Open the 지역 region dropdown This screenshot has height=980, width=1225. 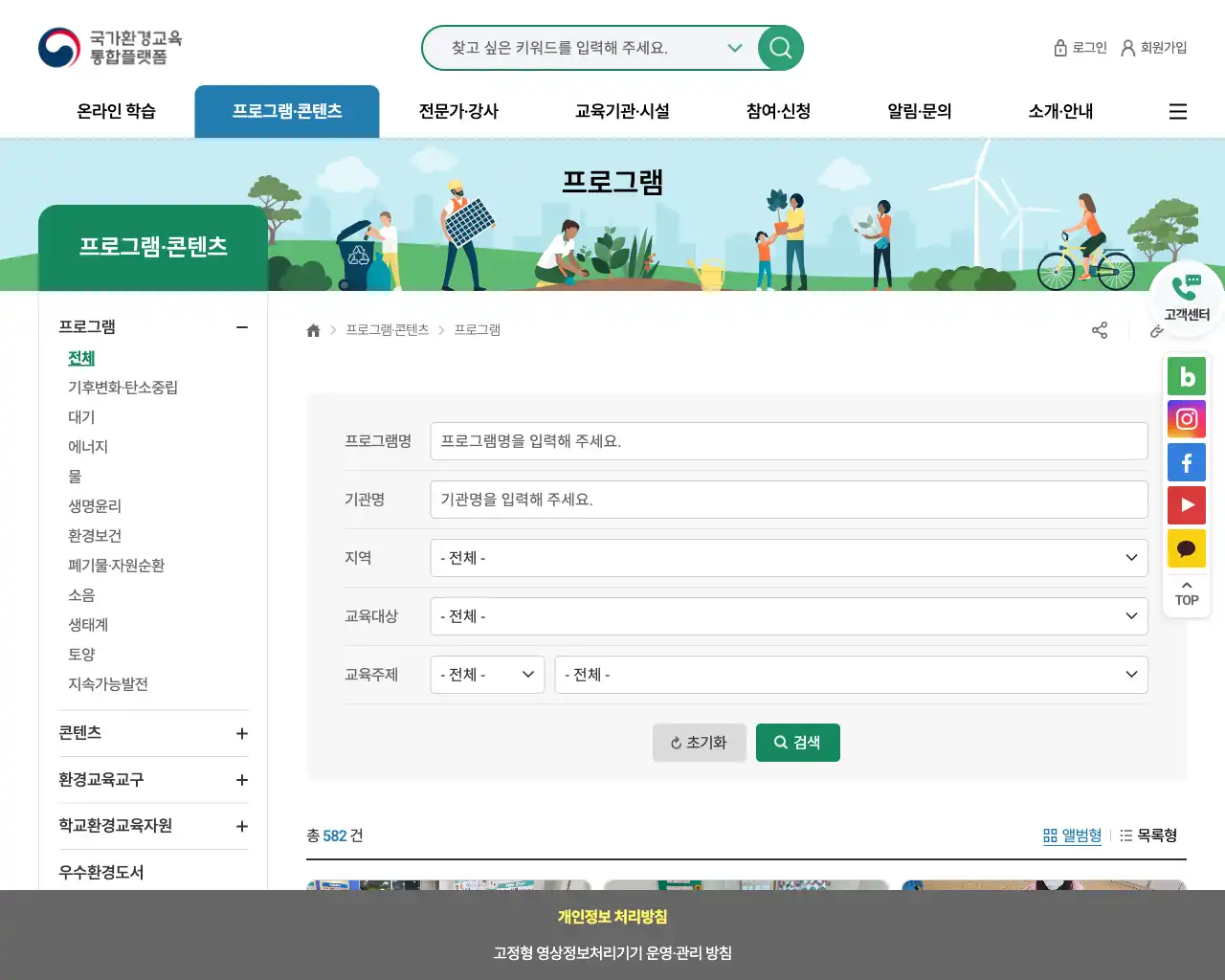click(789, 558)
